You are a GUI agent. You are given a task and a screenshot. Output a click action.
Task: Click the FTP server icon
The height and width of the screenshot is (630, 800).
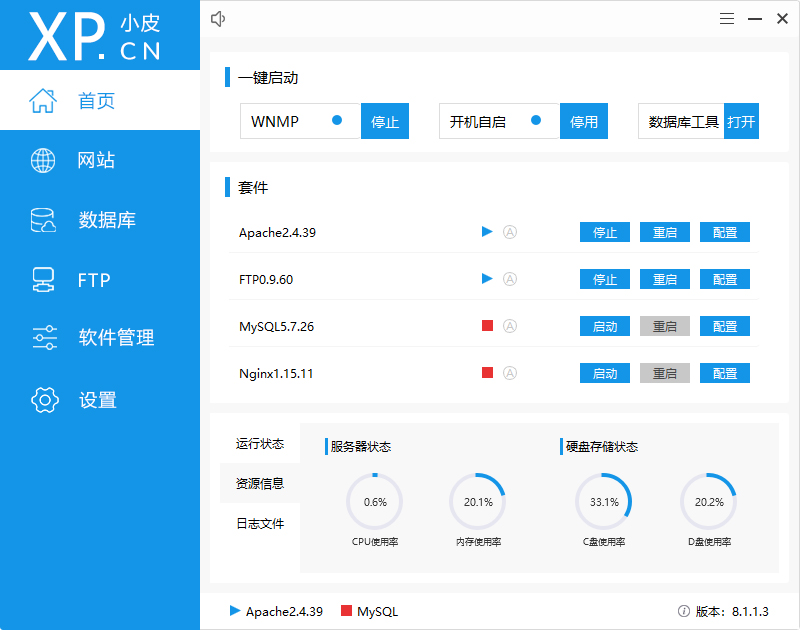[x=43, y=280]
